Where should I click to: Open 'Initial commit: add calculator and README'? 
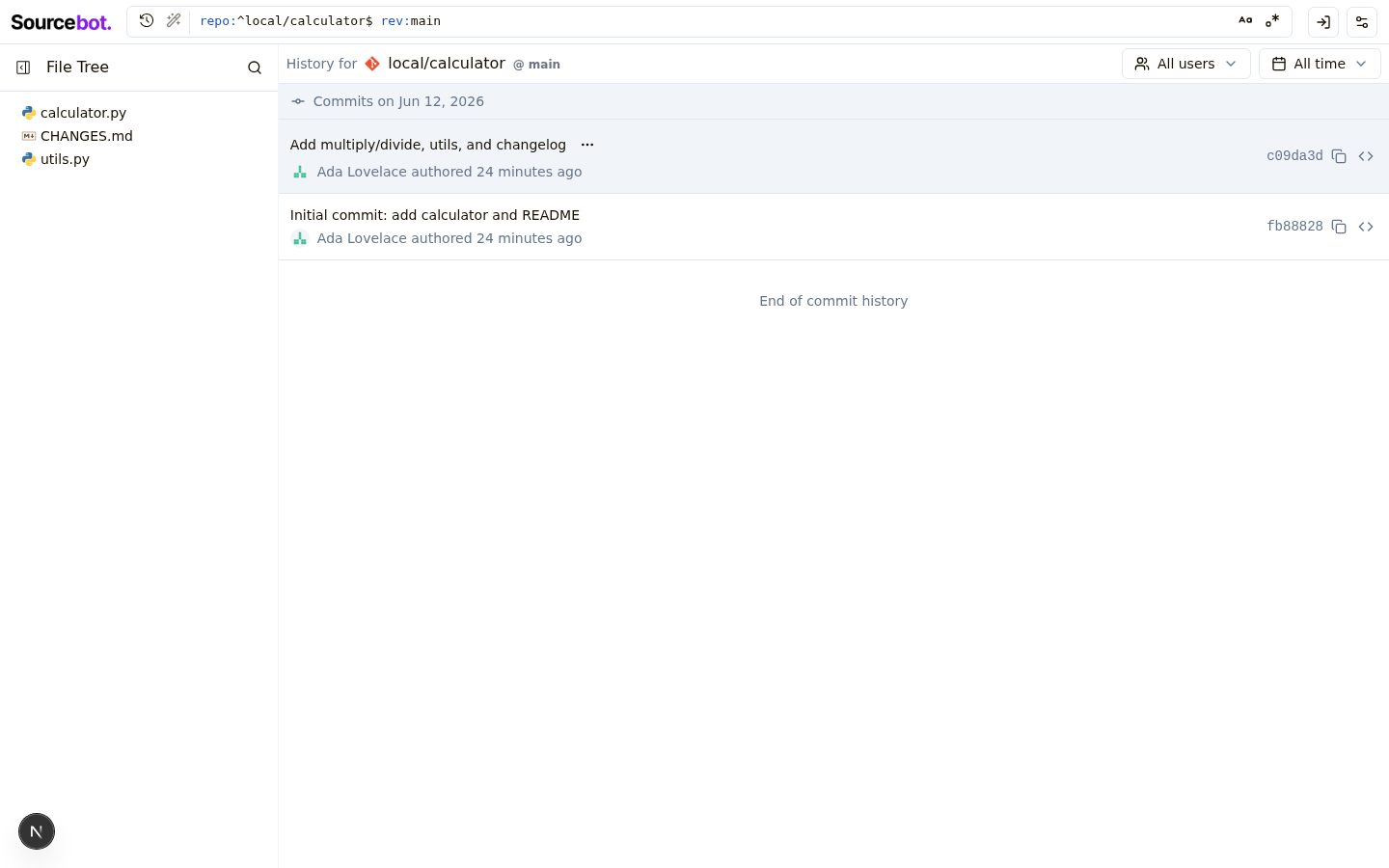(x=435, y=215)
